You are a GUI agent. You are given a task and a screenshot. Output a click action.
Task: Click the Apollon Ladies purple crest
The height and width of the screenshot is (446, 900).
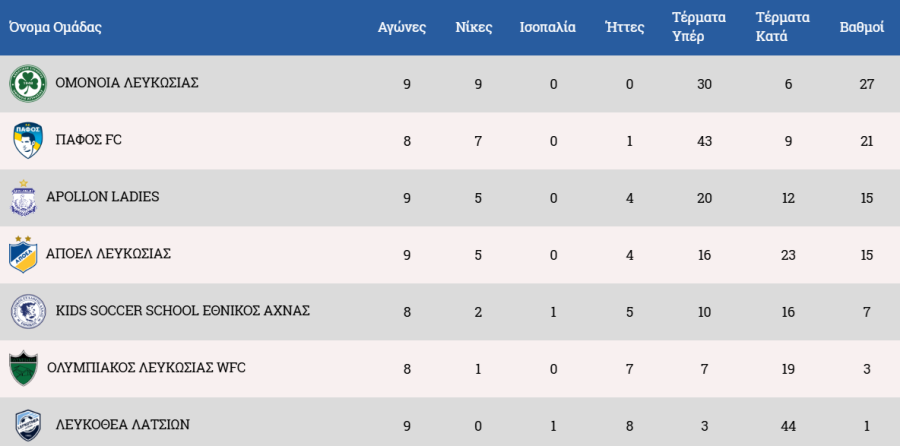coord(23,198)
